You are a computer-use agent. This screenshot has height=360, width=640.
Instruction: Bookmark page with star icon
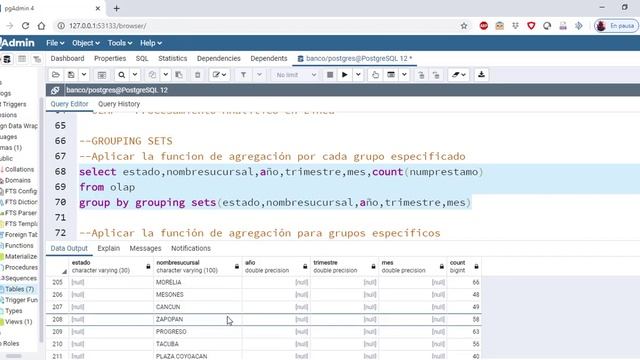[x=464, y=26]
